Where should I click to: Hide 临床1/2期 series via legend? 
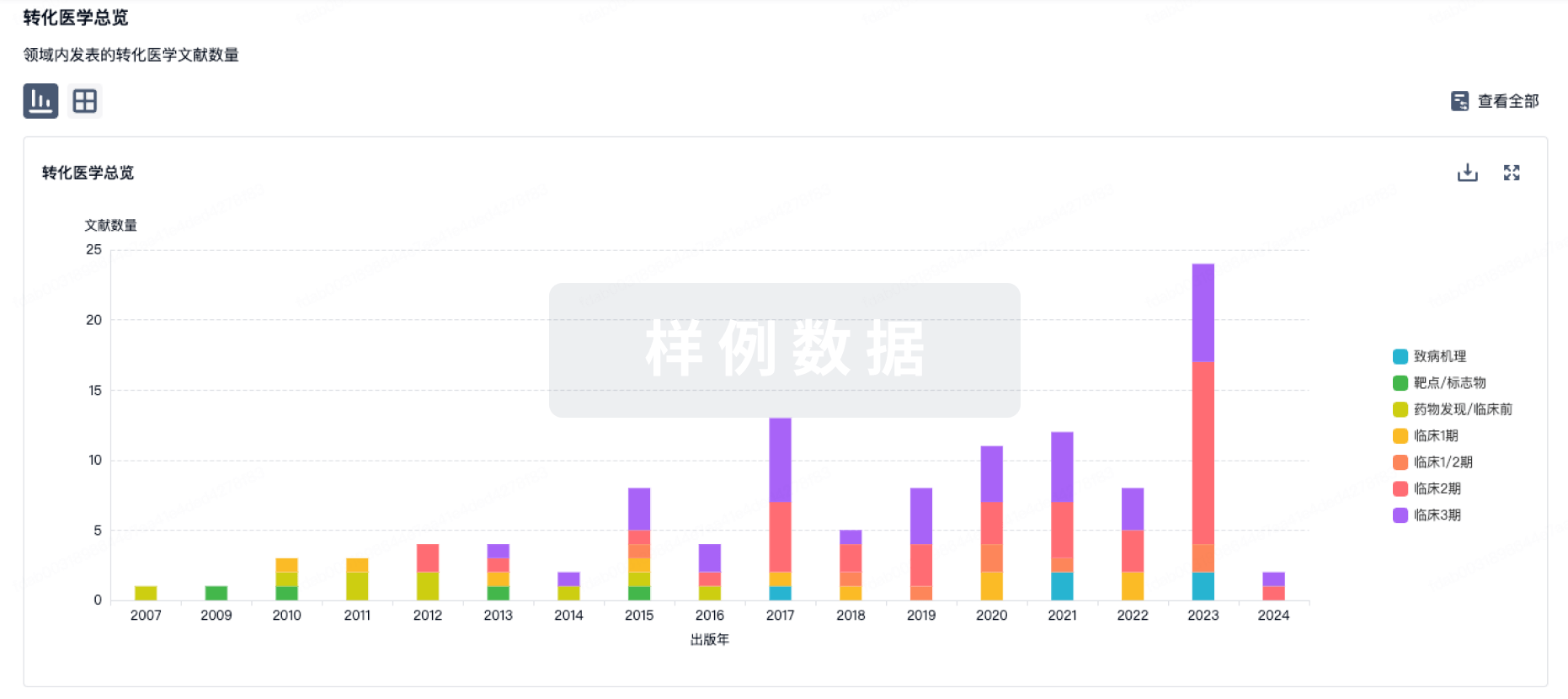click(1443, 462)
